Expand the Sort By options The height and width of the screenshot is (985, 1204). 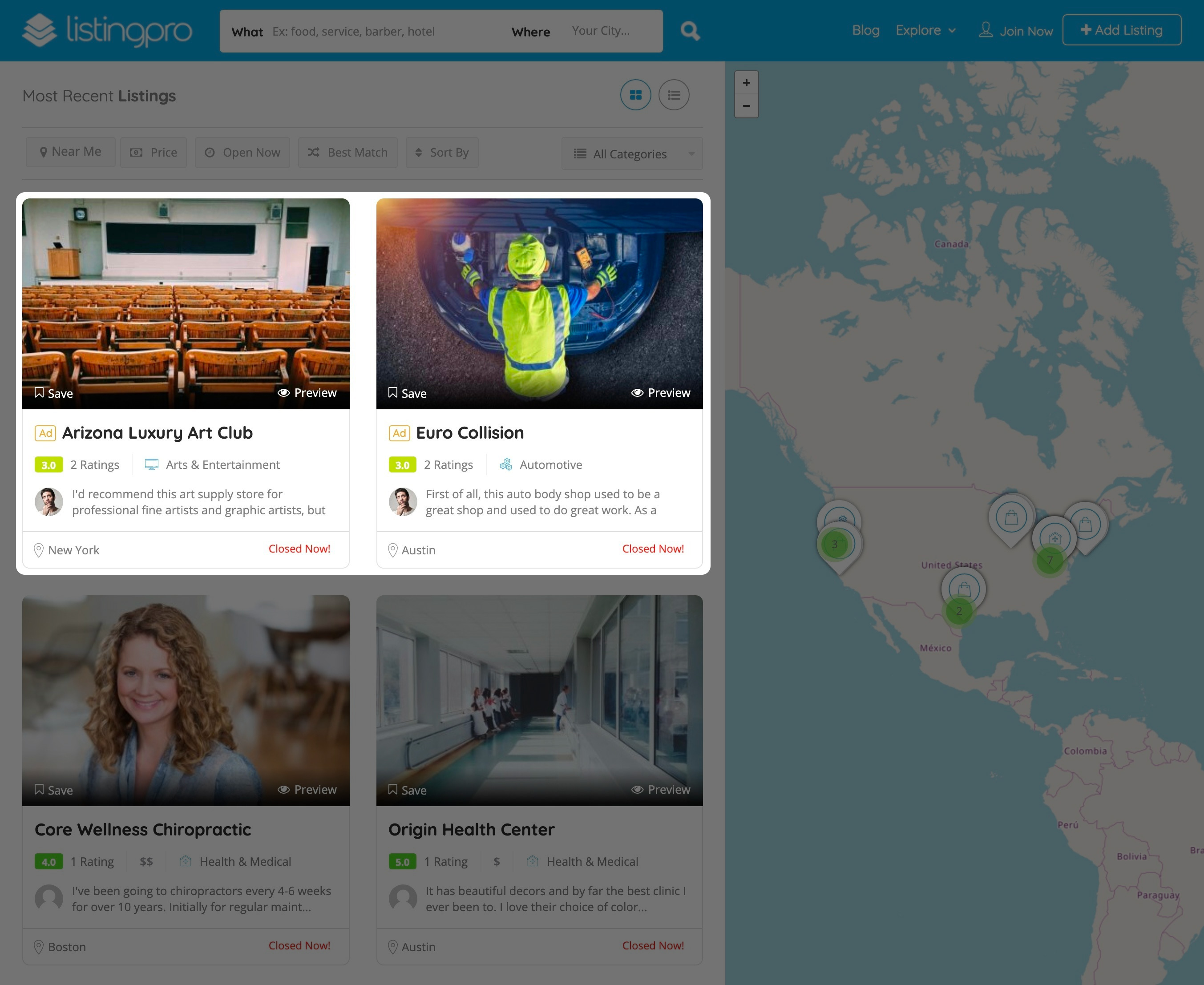click(x=442, y=153)
